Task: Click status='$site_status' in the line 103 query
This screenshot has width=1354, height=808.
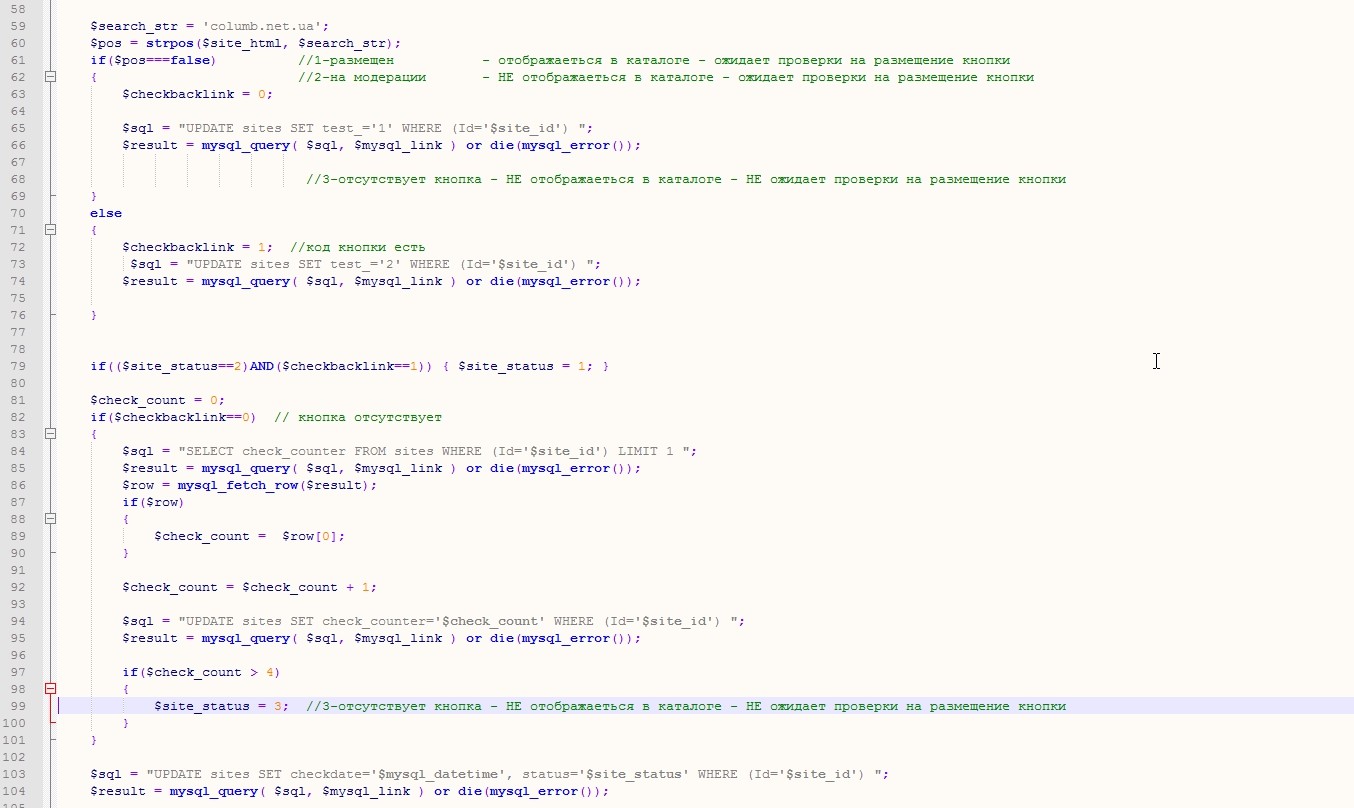Action: click(602, 774)
